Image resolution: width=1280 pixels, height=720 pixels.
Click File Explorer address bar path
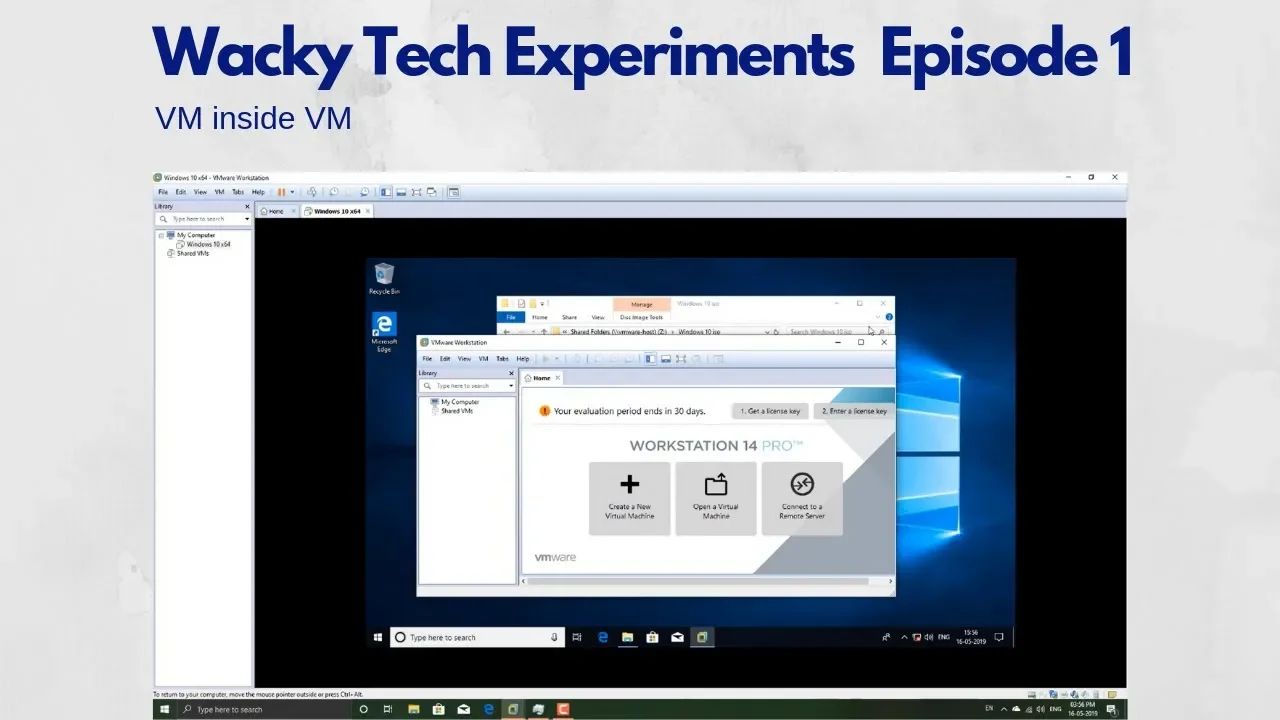coord(661,331)
